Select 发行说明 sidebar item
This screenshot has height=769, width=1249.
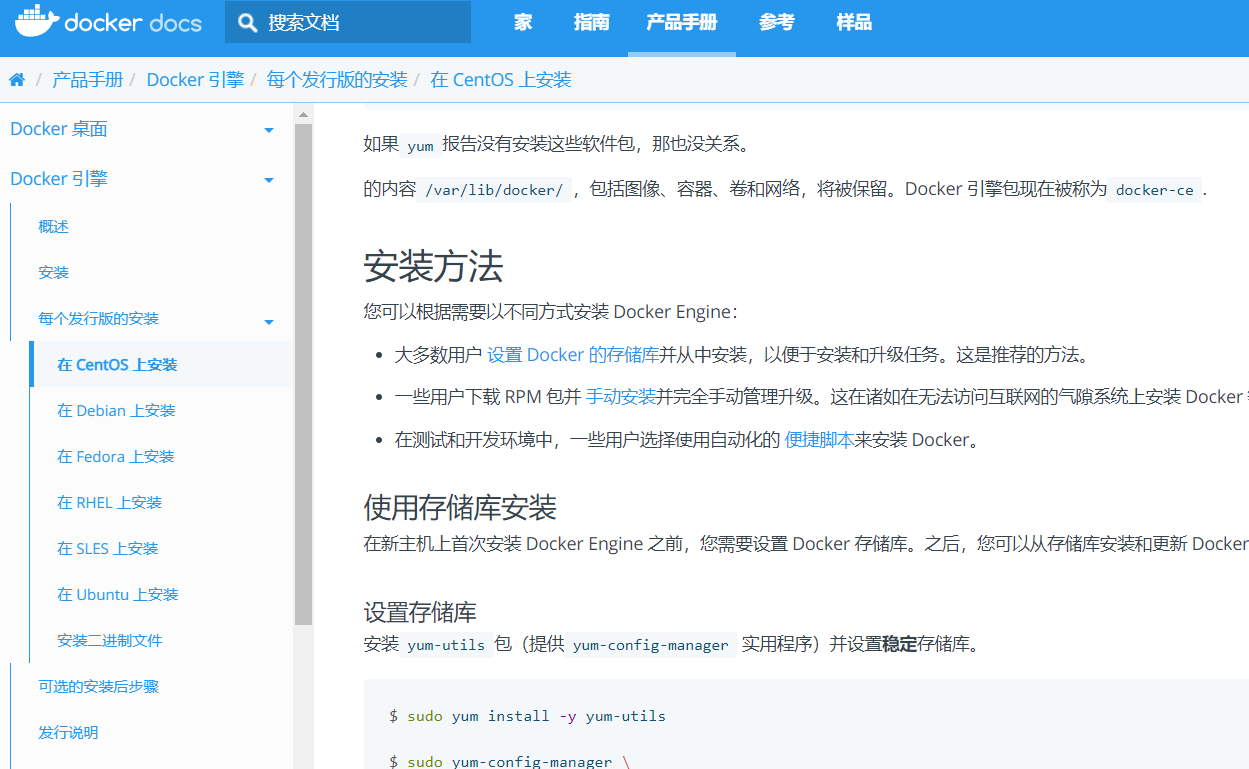click(x=68, y=733)
